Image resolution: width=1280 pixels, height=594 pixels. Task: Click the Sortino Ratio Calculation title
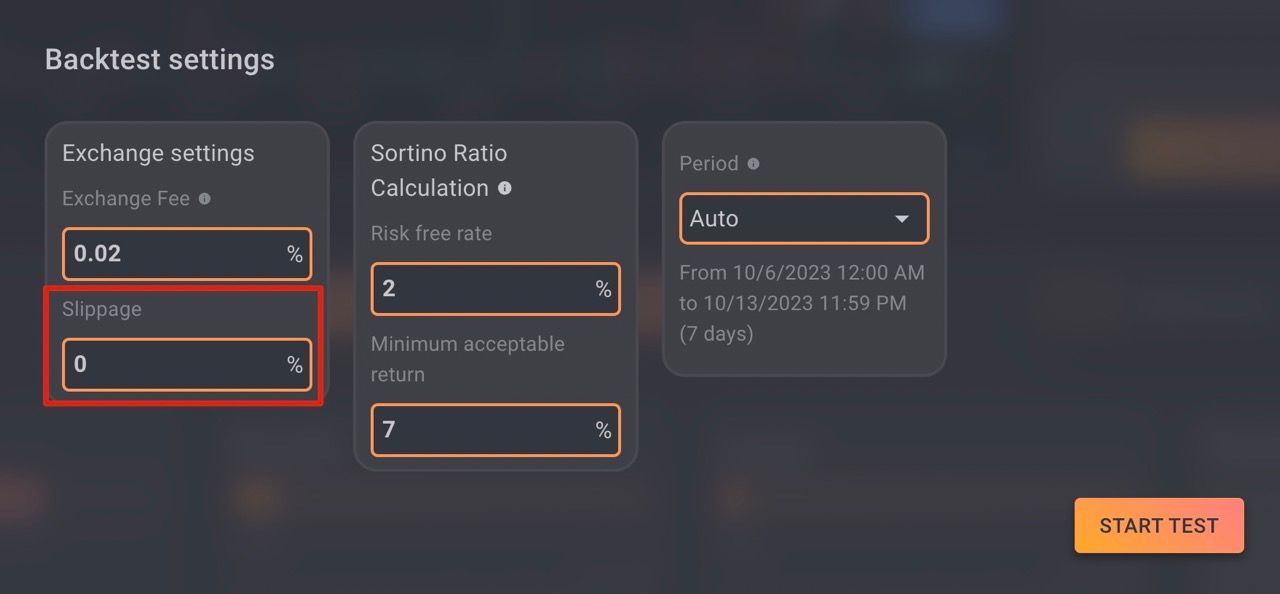click(x=439, y=170)
